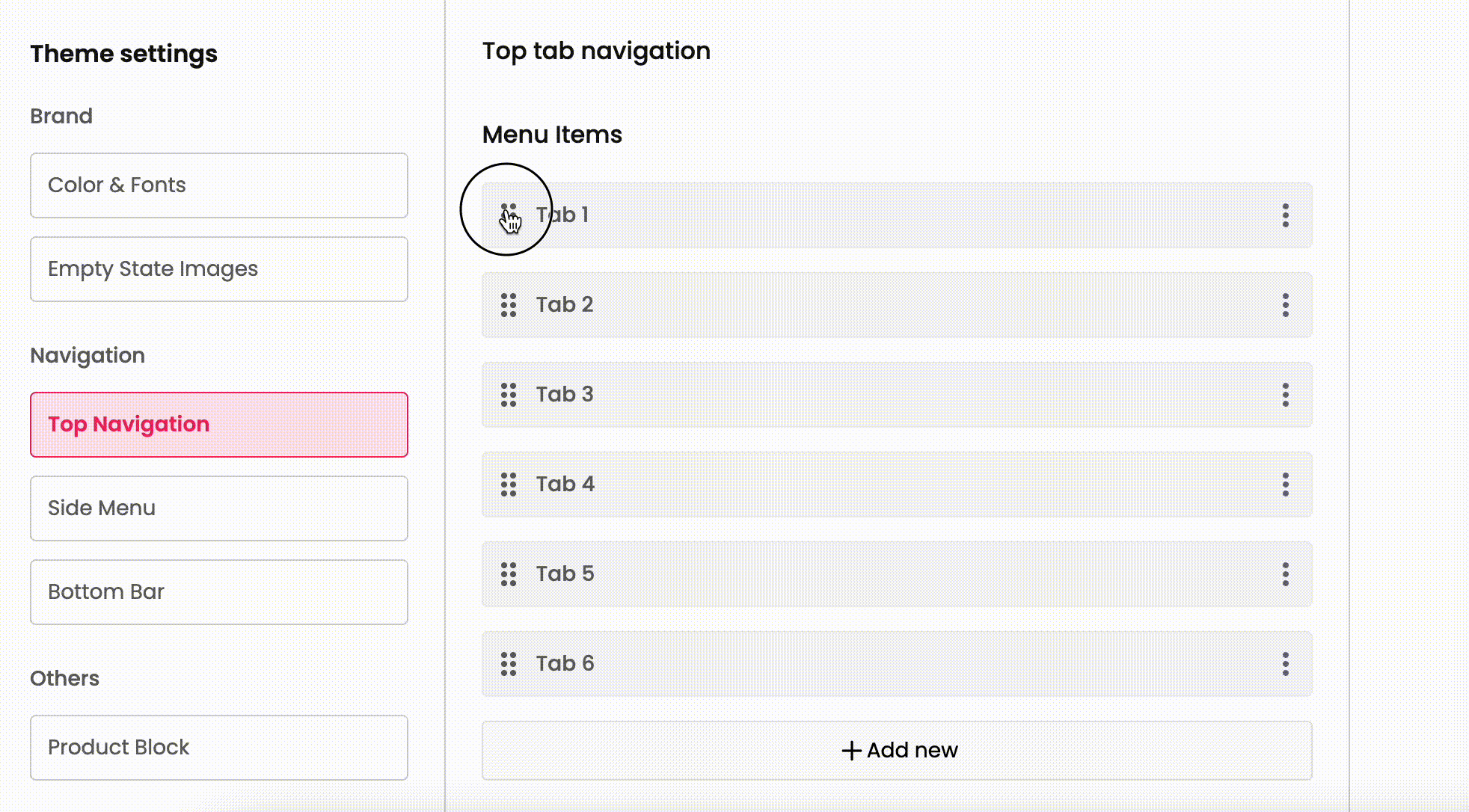Open the three-dot menu for Tab 3
Screen dimensions: 1469x812
[x=1285, y=395]
